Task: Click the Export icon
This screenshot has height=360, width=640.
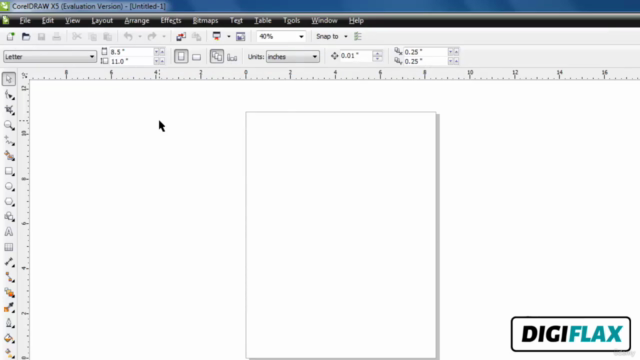Action: 196,37
